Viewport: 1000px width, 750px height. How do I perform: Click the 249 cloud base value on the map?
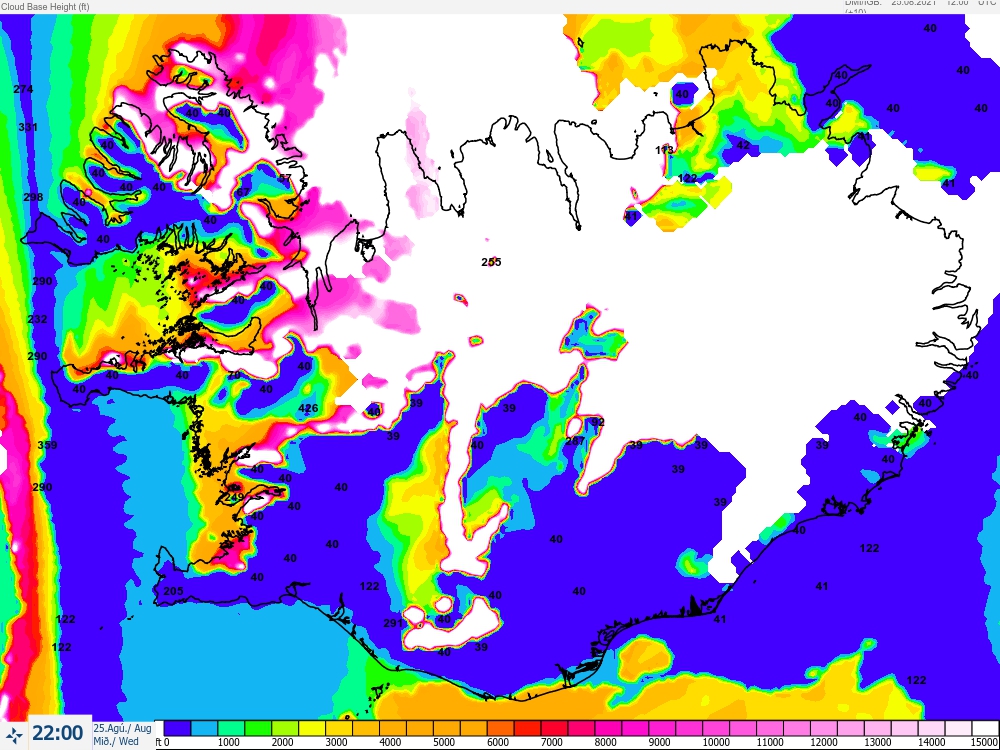234,496
